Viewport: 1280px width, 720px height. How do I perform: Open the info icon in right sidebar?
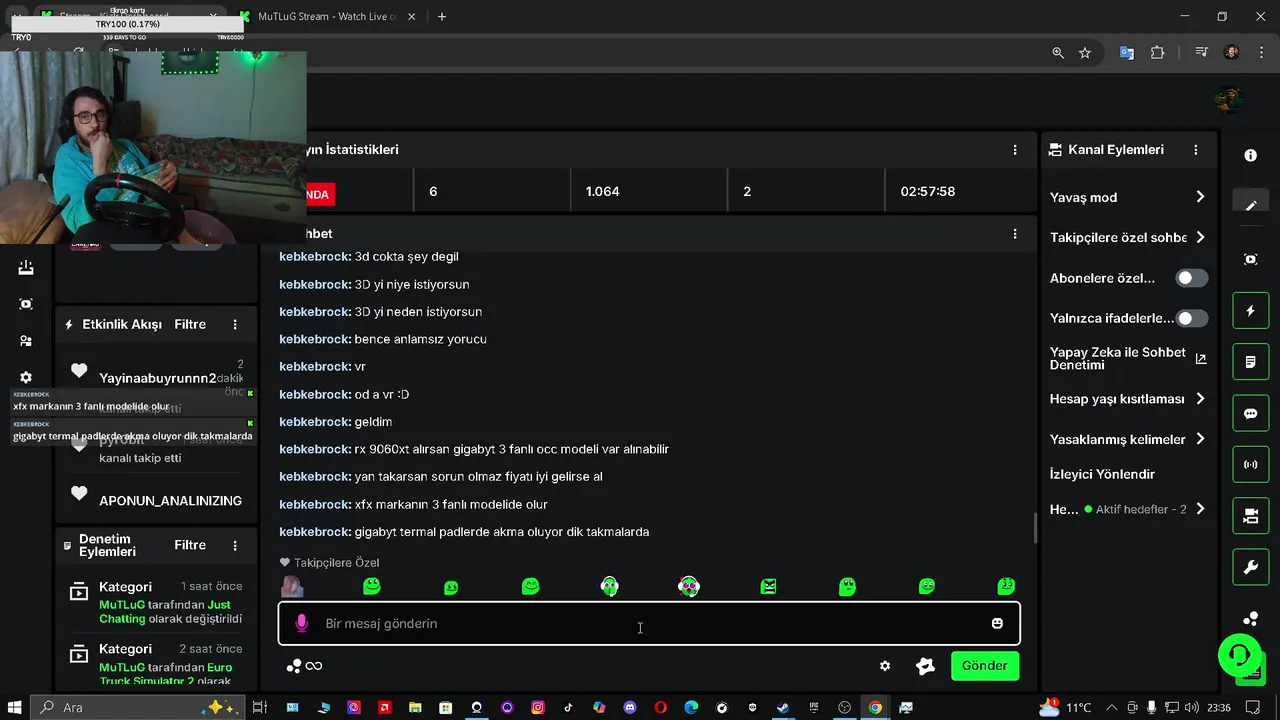pos(1250,156)
